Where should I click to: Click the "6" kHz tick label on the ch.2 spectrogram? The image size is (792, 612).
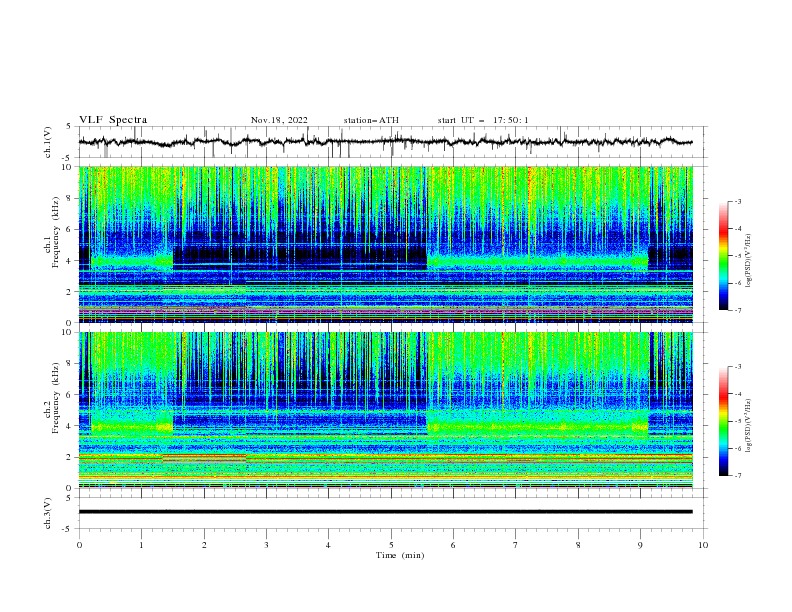tap(71, 395)
